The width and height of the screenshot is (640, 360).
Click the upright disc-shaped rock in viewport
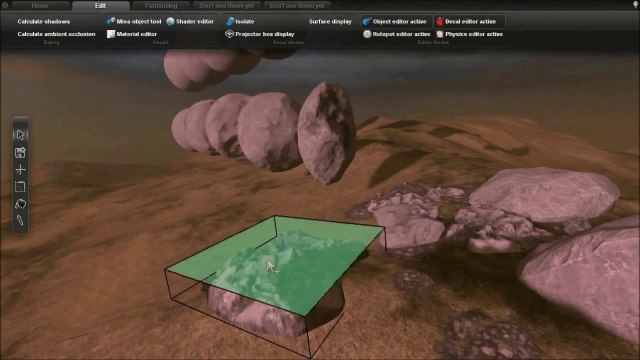click(x=327, y=132)
